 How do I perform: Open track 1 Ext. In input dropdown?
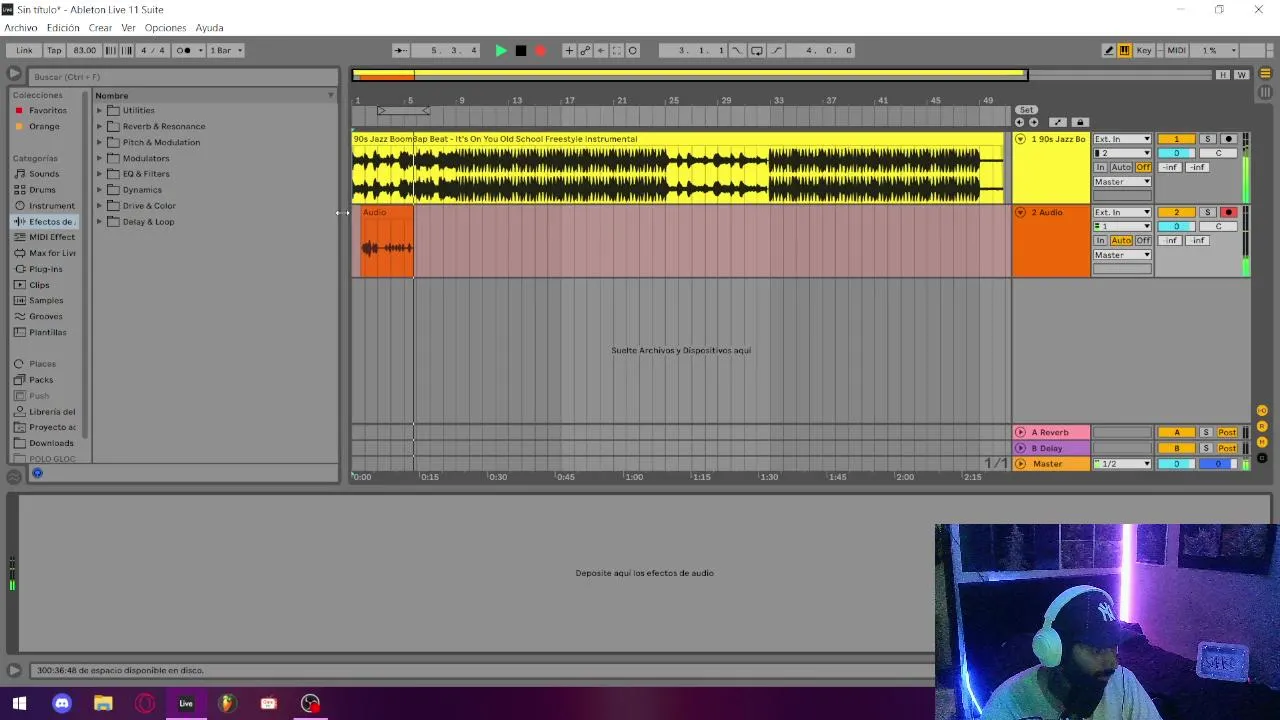(x=1123, y=139)
